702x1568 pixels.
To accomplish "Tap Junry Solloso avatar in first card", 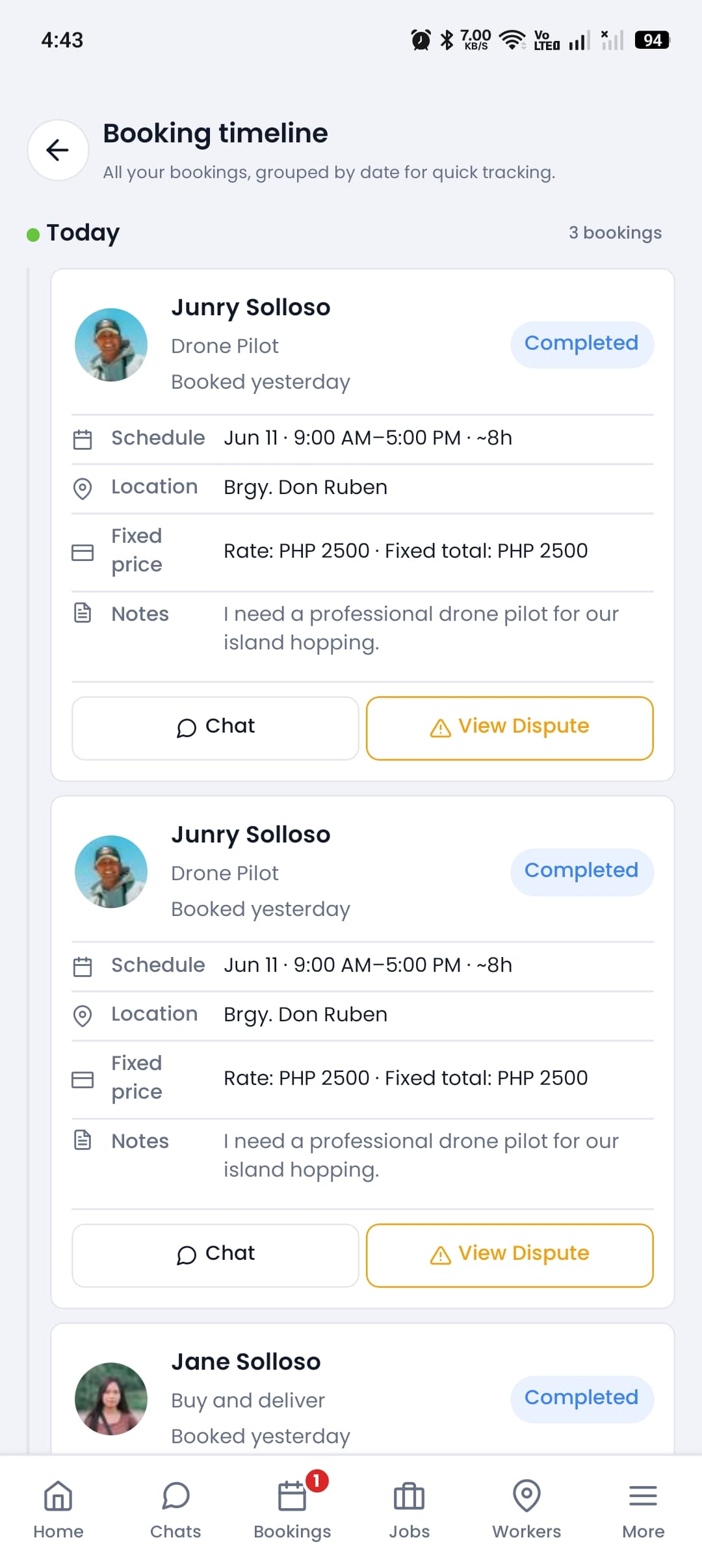I will [111, 345].
